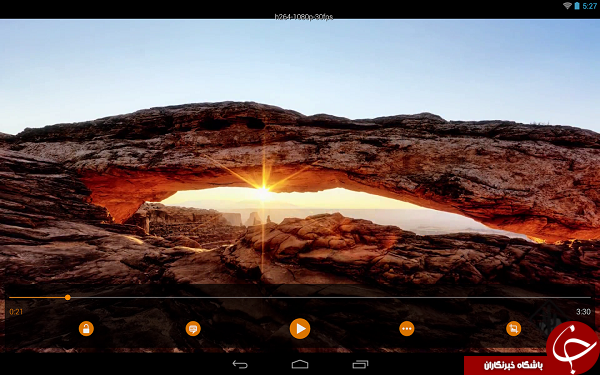The height and width of the screenshot is (375, 600).
Task: Click the 3:30 total duration label
Action: click(583, 312)
